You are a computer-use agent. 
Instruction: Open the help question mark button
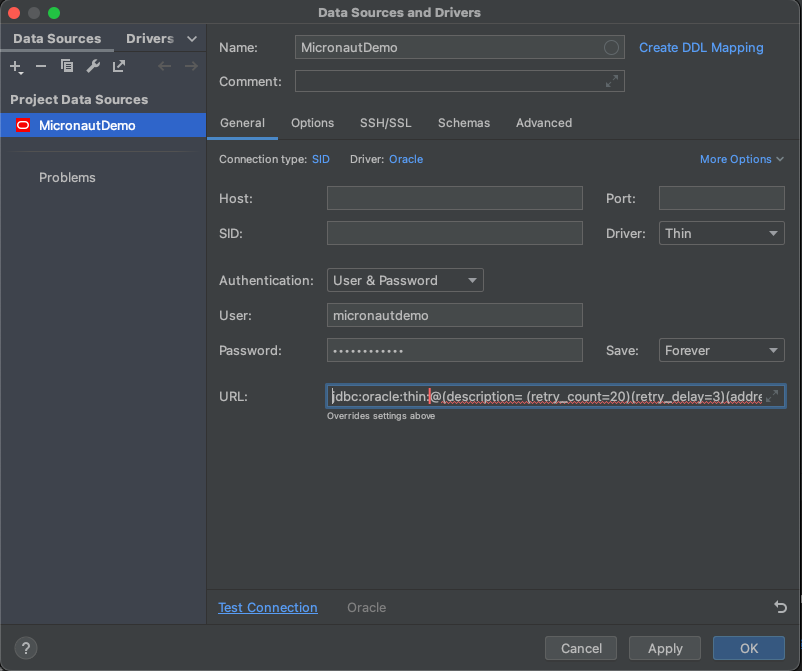26,648
